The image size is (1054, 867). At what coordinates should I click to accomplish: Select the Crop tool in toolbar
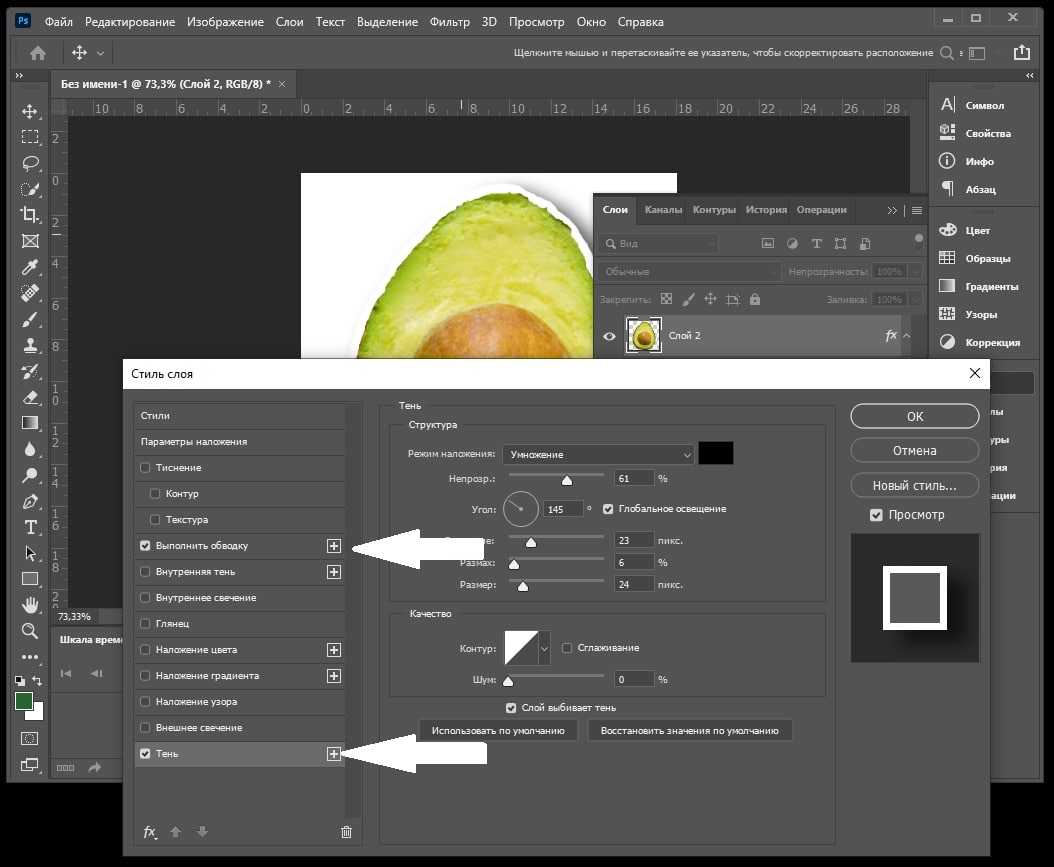click(30, 214)
